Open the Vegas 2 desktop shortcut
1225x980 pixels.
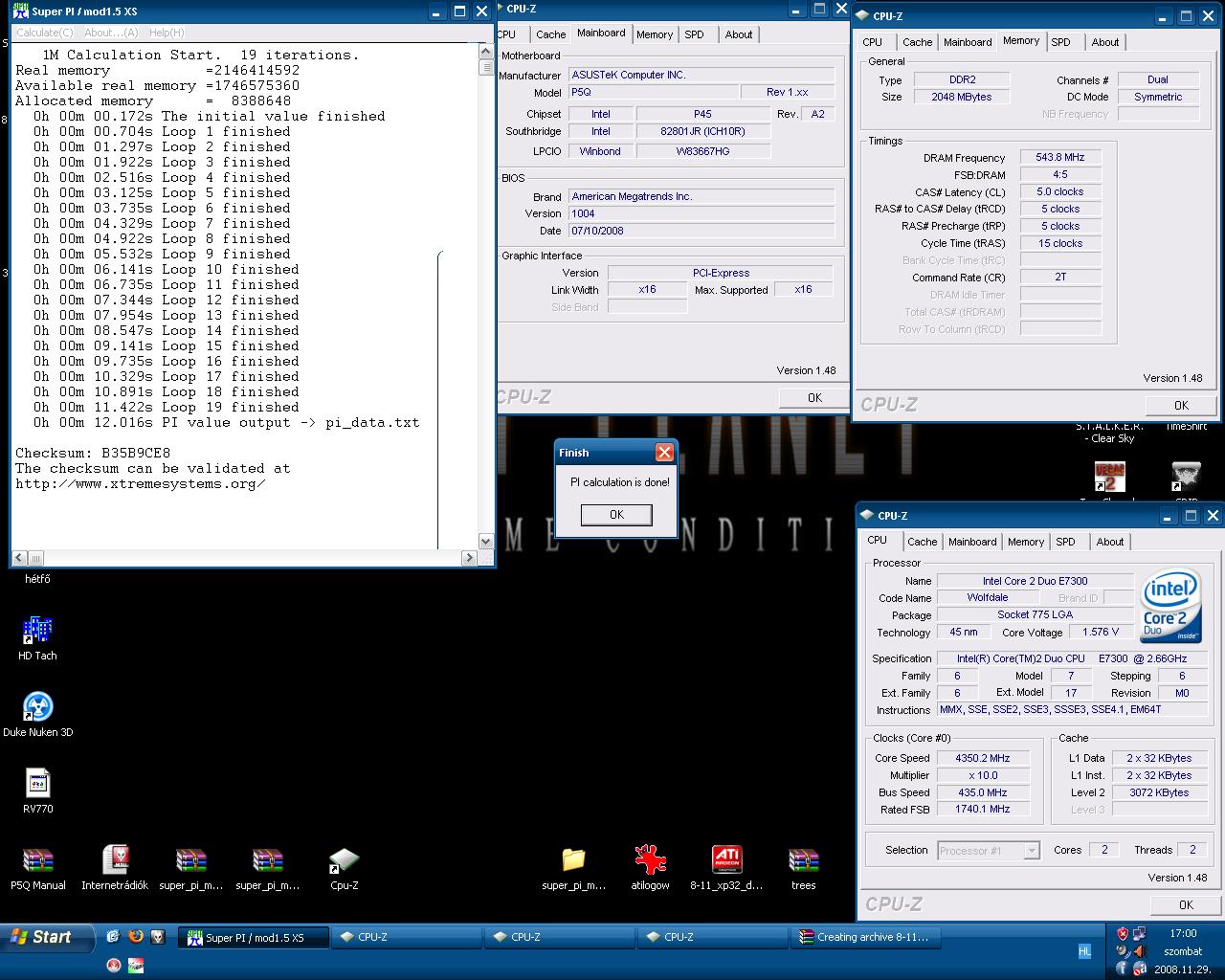[x=1109, y=476]
